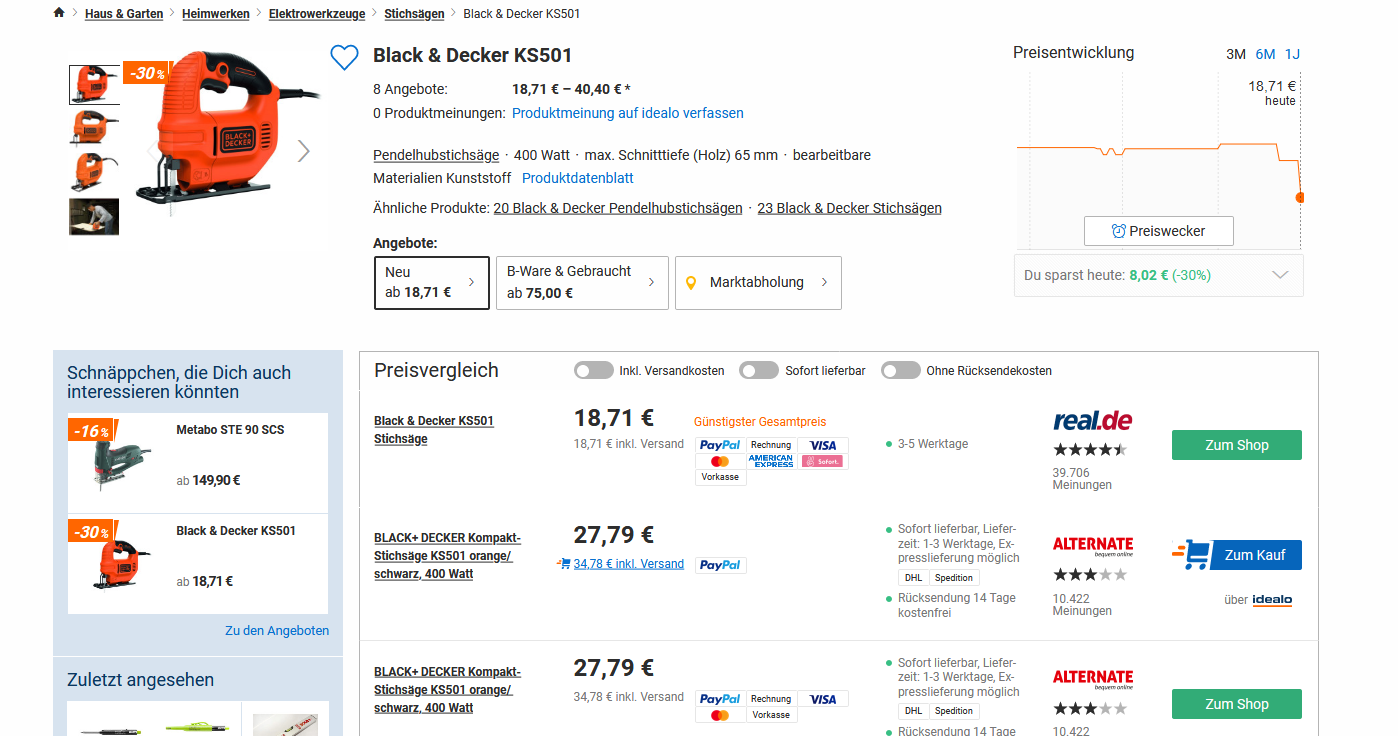Click the alarm clock icon on Preiswecker
Screen dimensions: 1398x736
pos(1119,231)
